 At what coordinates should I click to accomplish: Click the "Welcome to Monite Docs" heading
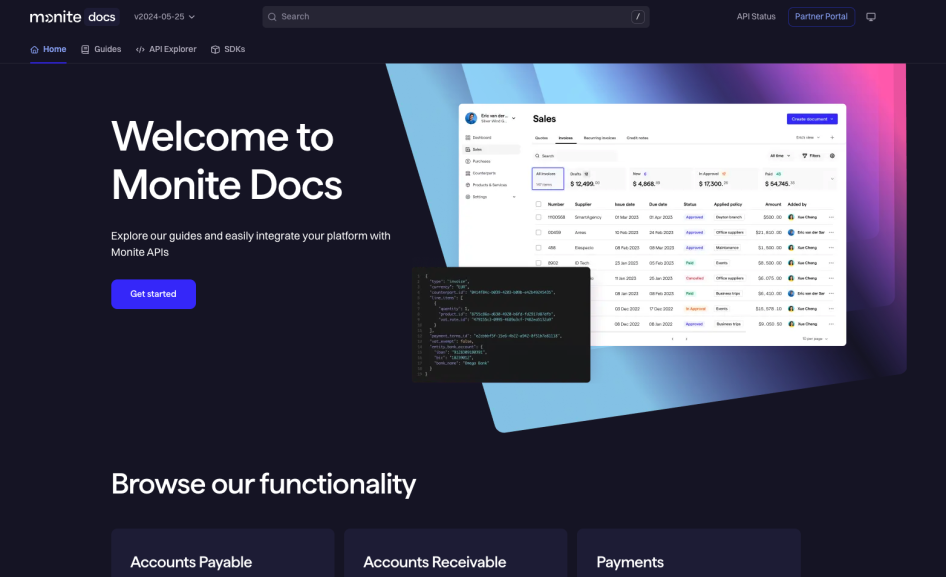coord(227,161)
